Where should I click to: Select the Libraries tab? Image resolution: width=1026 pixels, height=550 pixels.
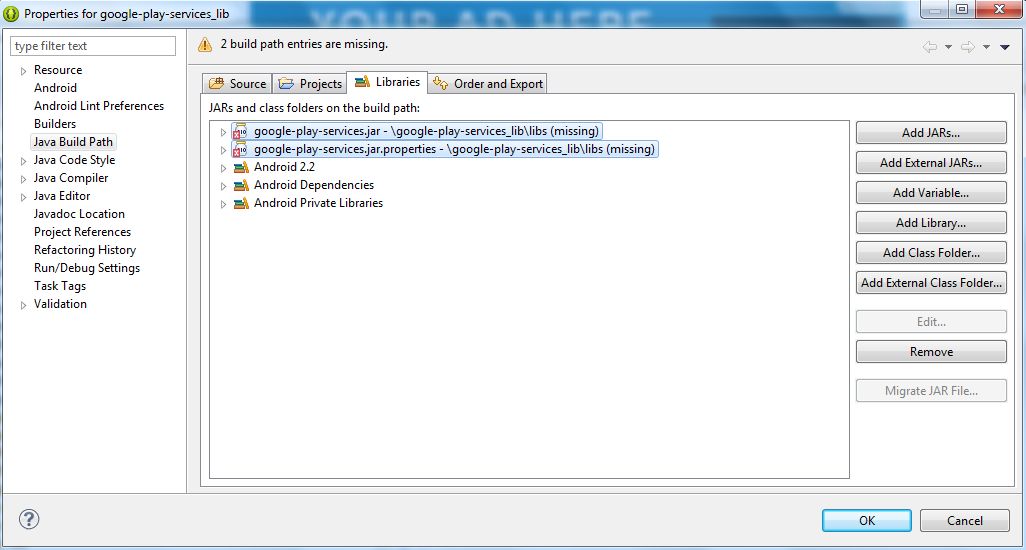click(387, 82)
